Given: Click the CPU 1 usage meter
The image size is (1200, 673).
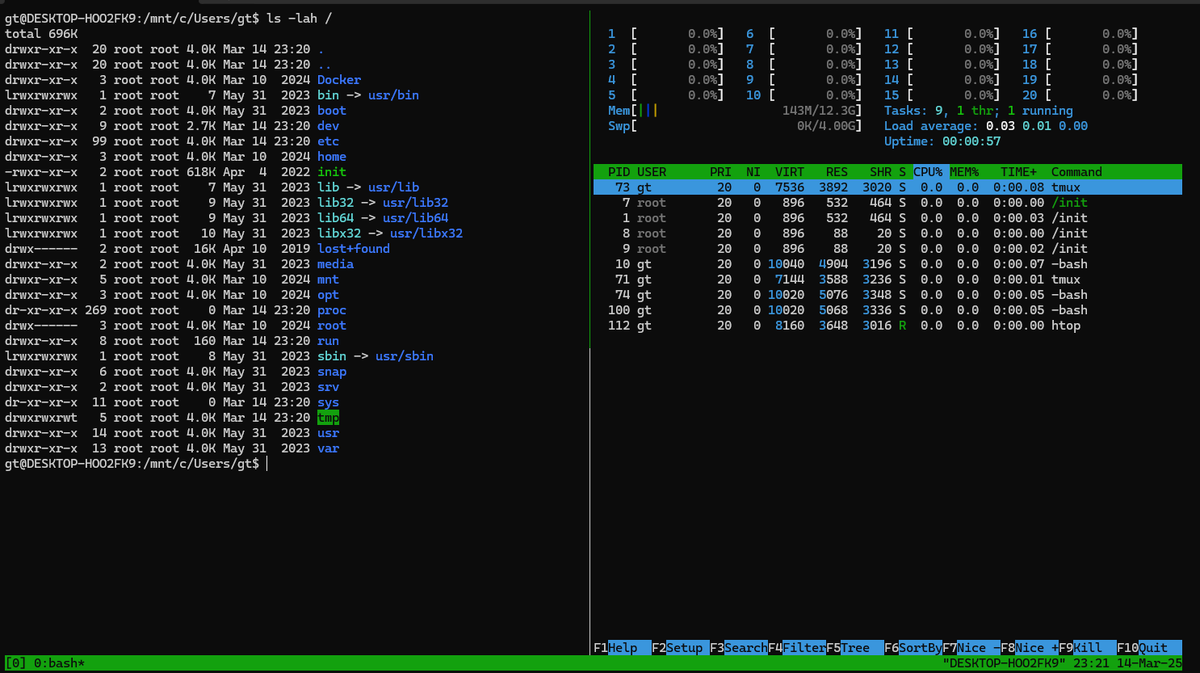Looking at the screenshot, I should (665, 34).
